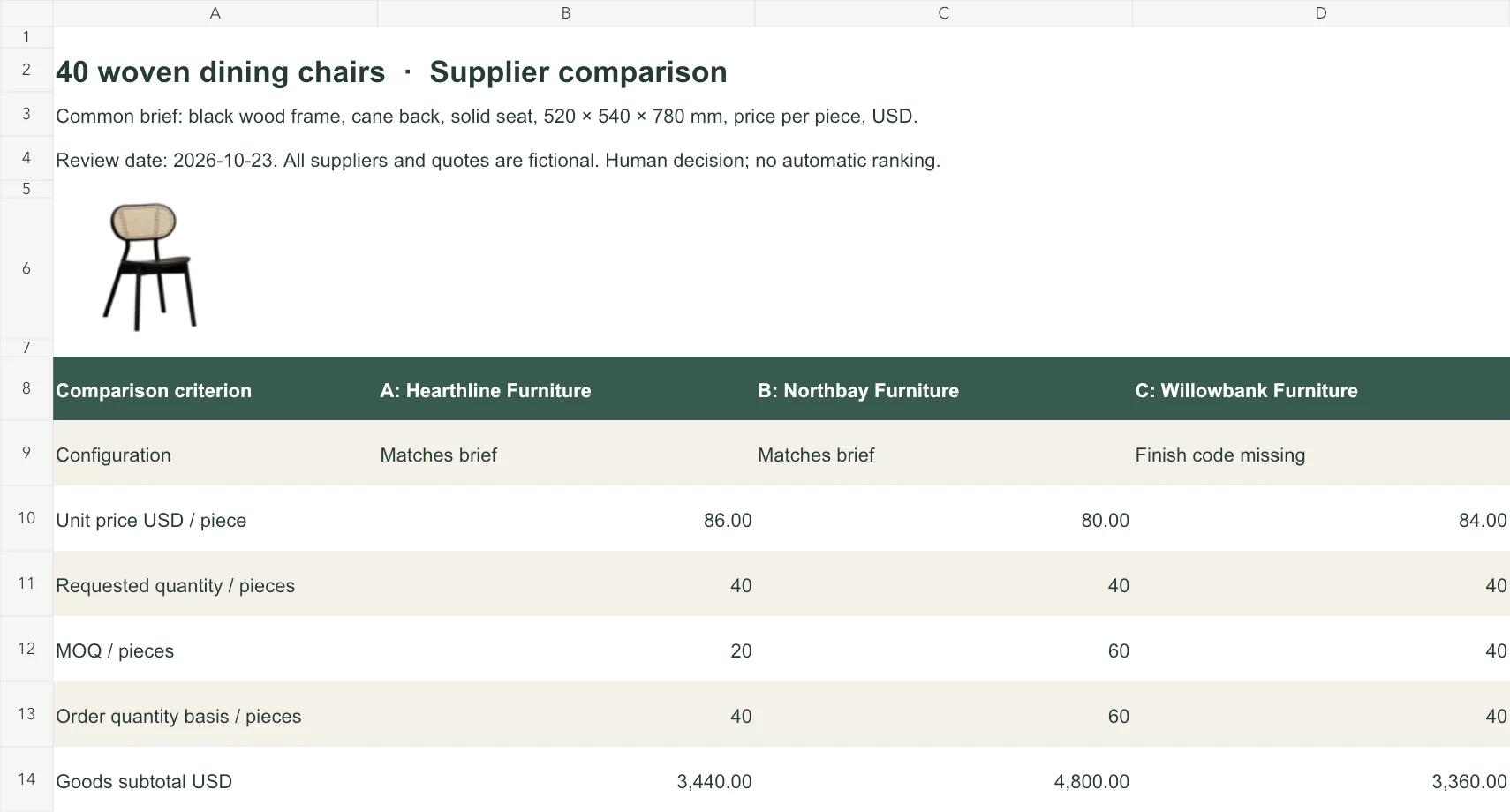Click the 'Finish code missing' cell

pyautogui.click(x=1321, y=454)
